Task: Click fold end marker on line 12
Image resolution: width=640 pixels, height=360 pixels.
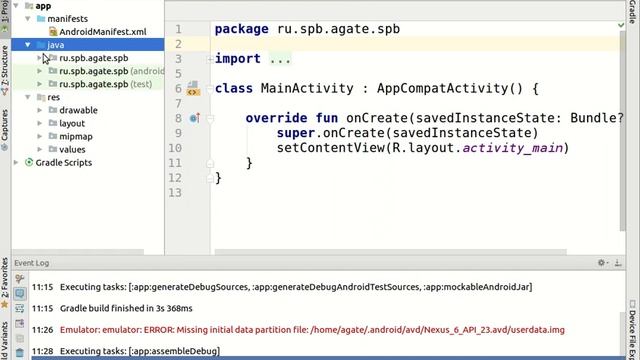Action: 210,178
